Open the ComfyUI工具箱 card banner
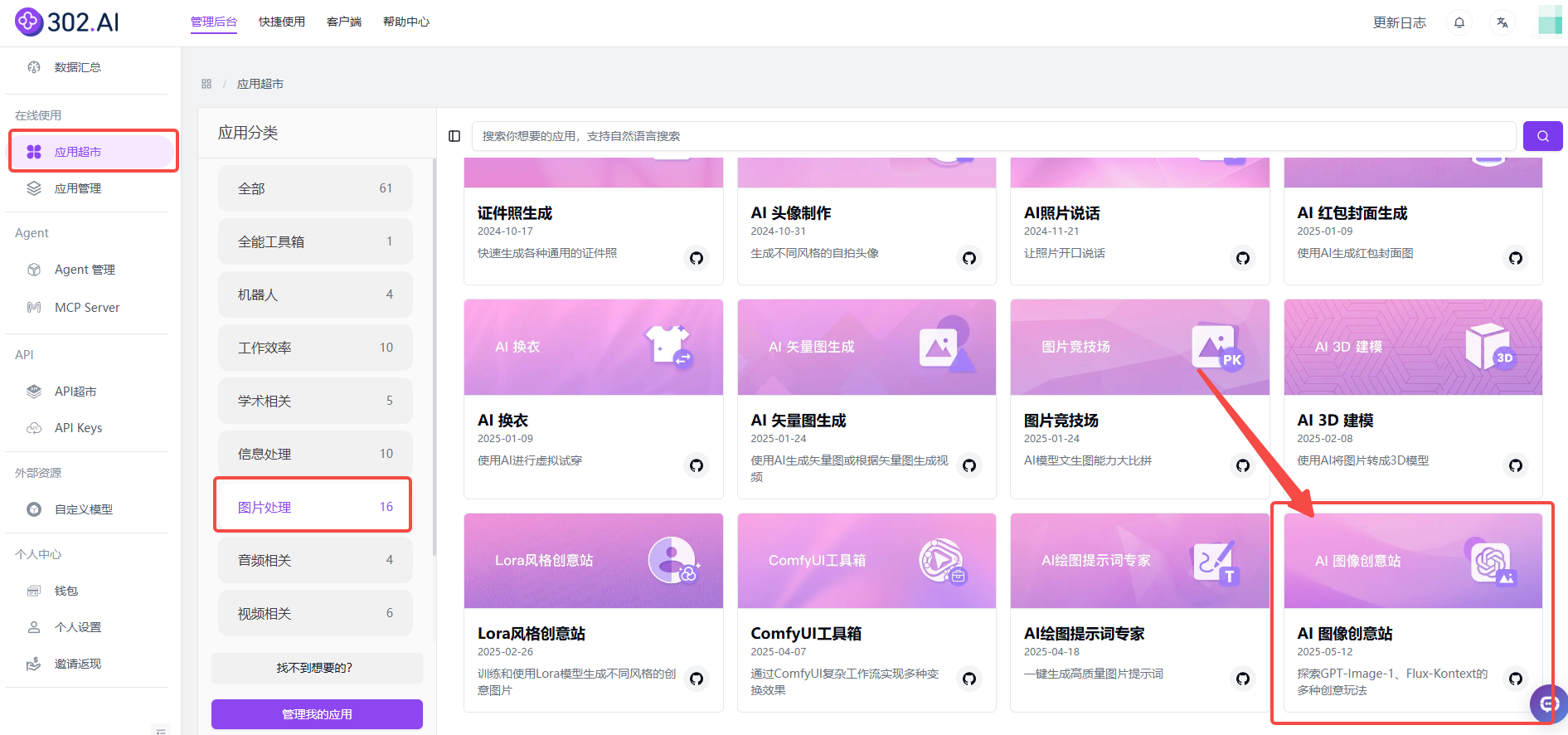The image size is (1568, 735). tap(867, 561)
